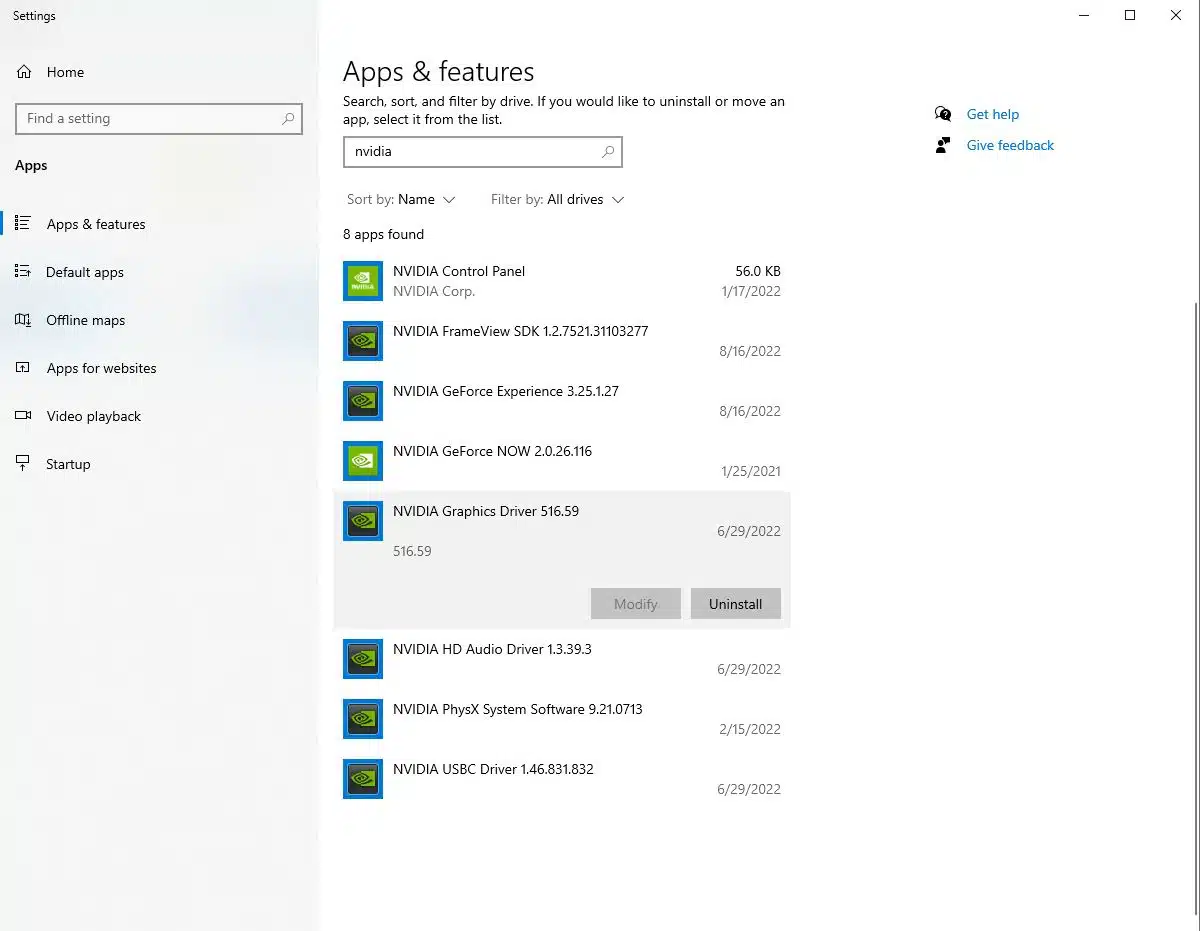
Task: Click the Startup sidebar icon
Action: 23,463
